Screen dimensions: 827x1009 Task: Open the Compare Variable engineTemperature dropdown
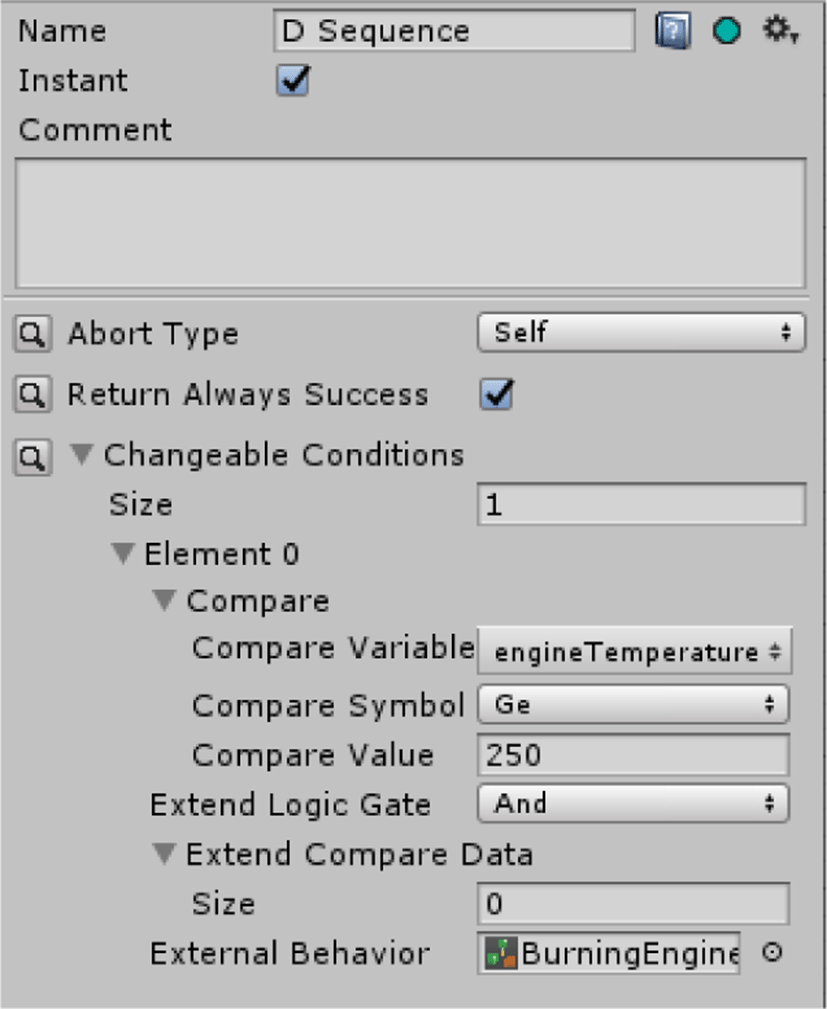(x=635, y=652)
